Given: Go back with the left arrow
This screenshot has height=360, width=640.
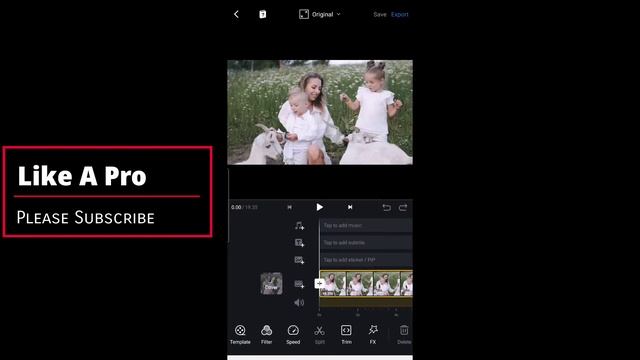Looking at the screenshot, I should [x=236, y=14].
